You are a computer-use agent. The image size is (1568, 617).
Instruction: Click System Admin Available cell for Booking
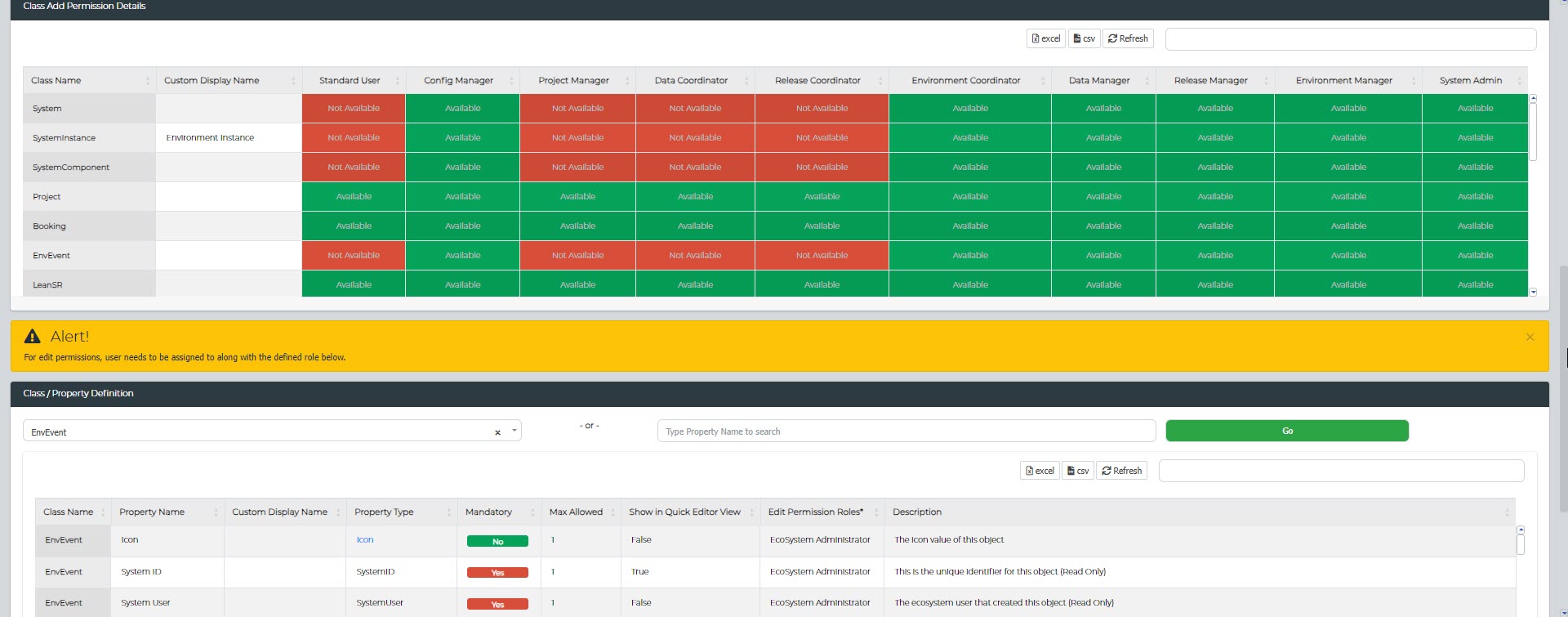click(x=1475, y=226)
